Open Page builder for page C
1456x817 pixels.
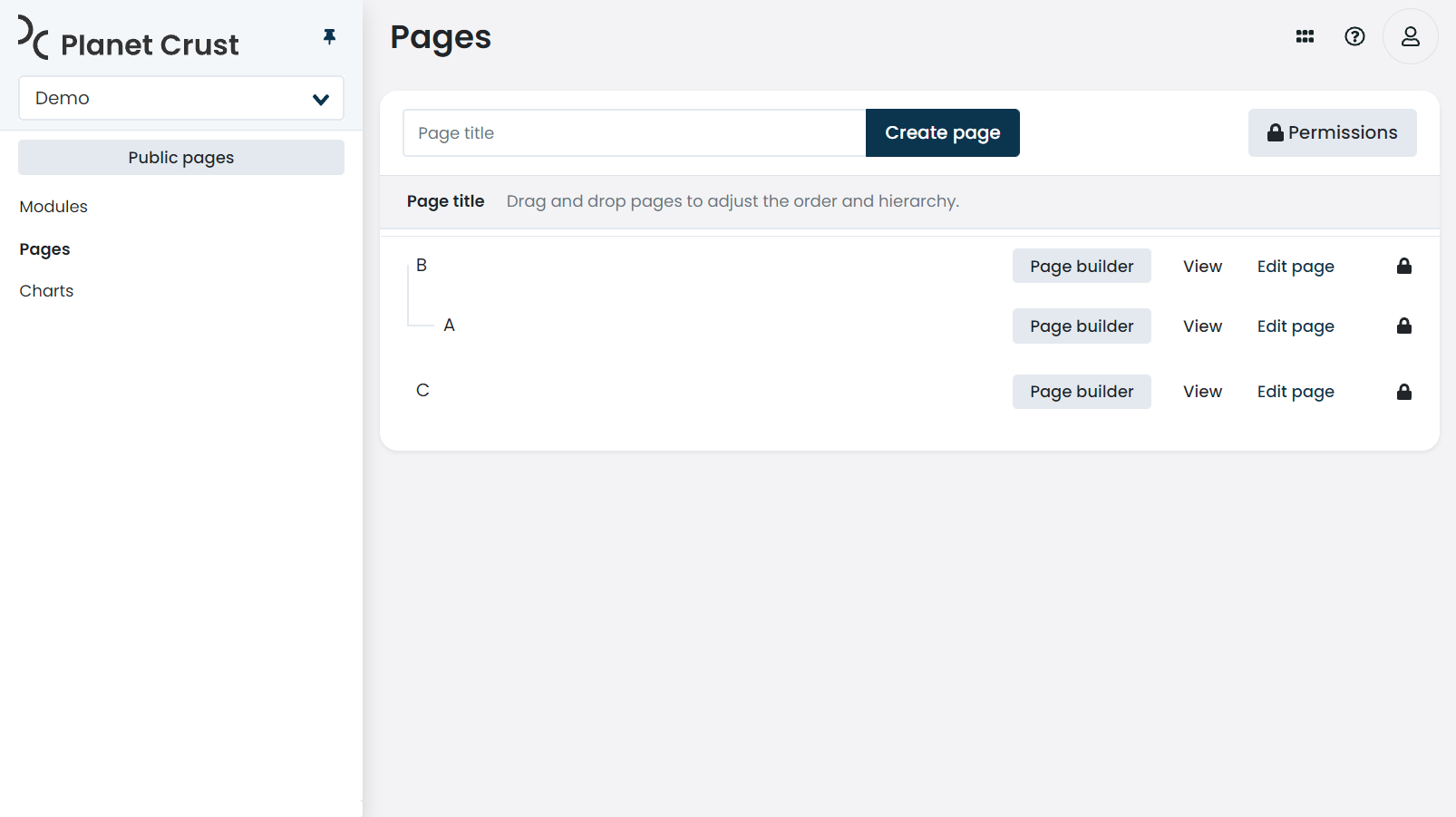pos(1082,392)
